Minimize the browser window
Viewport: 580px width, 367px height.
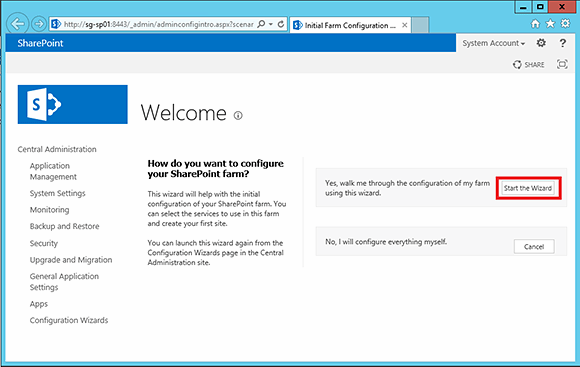523,7
